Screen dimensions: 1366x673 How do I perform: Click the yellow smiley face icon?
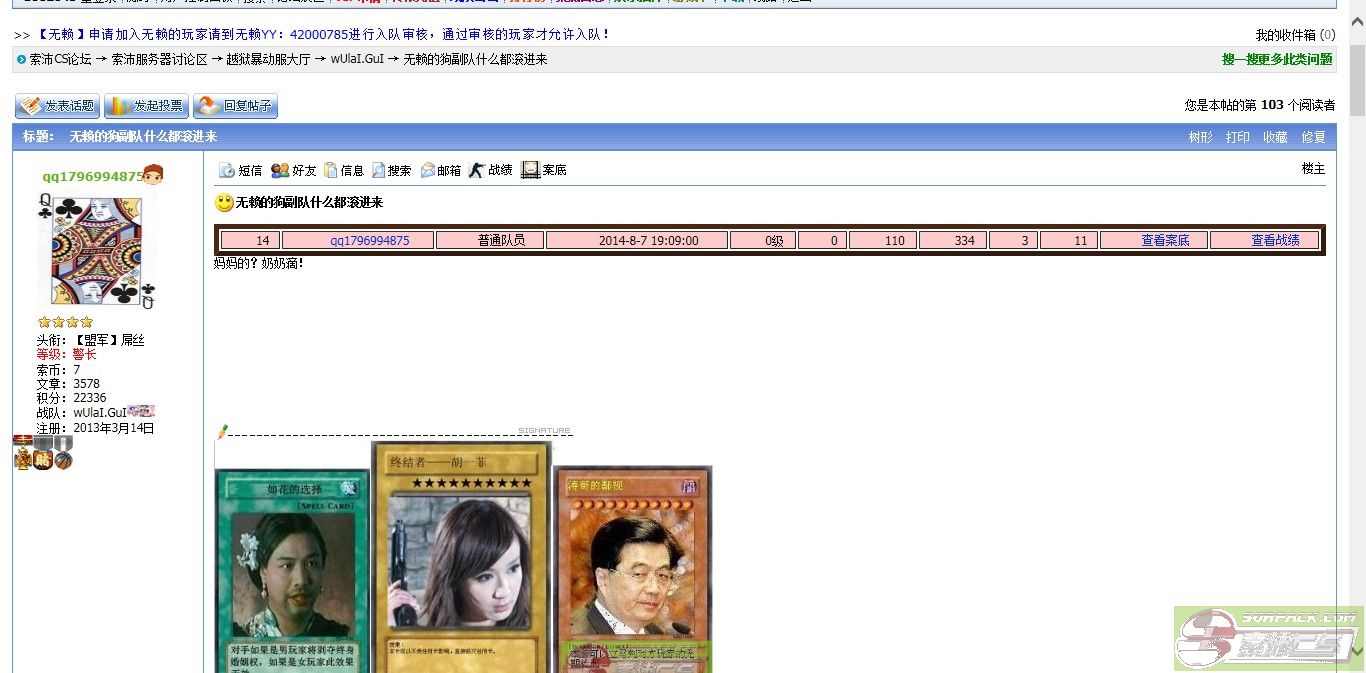pos(224,203)
